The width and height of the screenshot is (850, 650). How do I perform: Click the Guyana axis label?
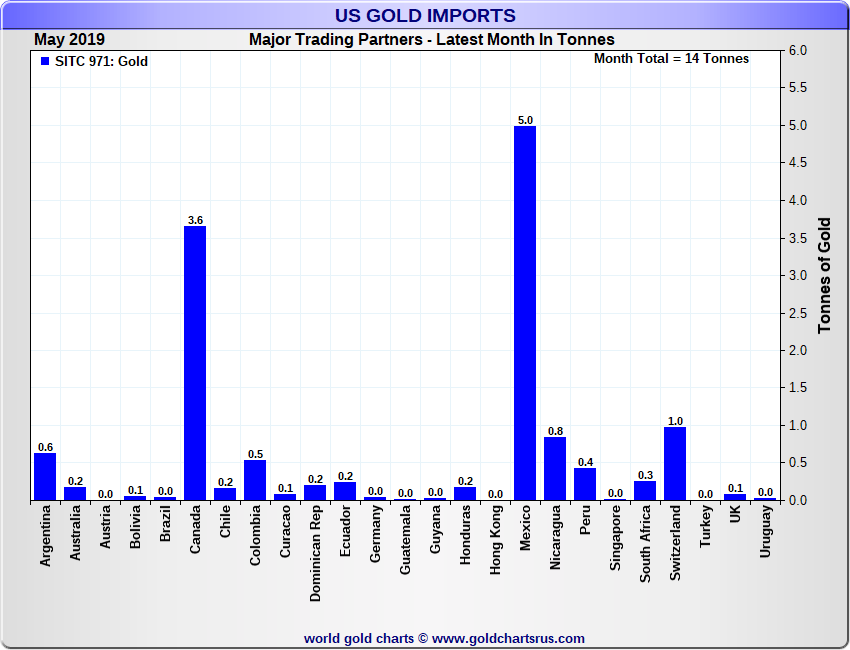pos(435,529)
